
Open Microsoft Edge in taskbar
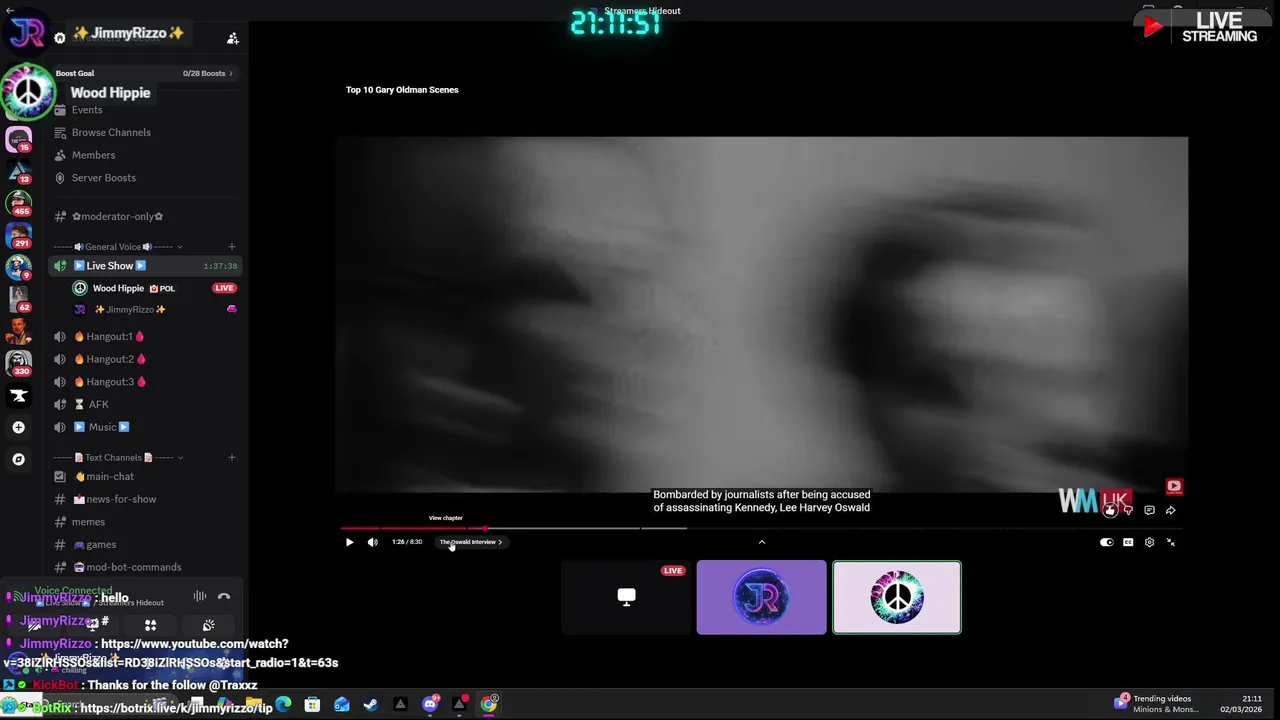click(284, 704)
